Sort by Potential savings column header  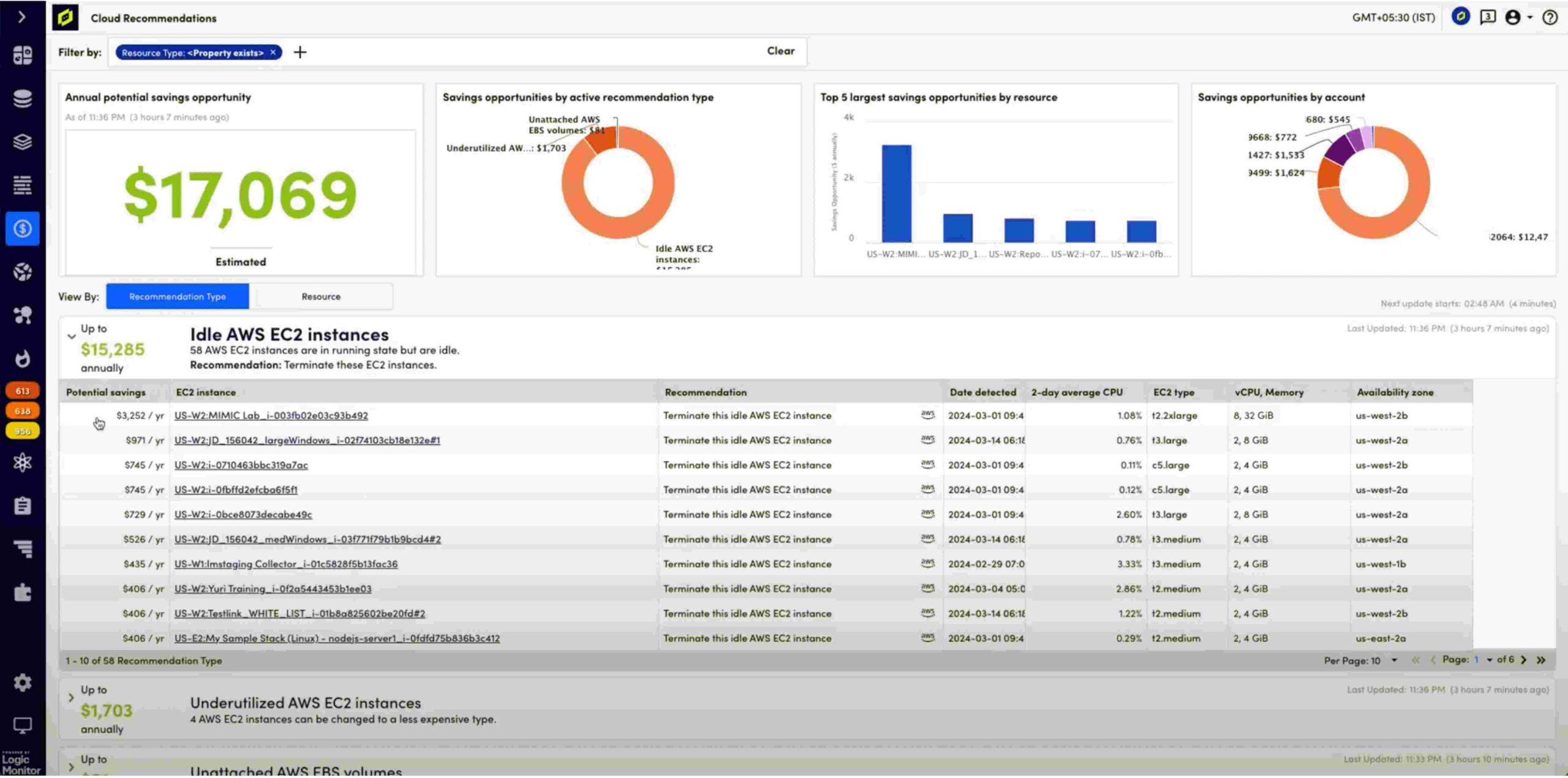[106, 392]
